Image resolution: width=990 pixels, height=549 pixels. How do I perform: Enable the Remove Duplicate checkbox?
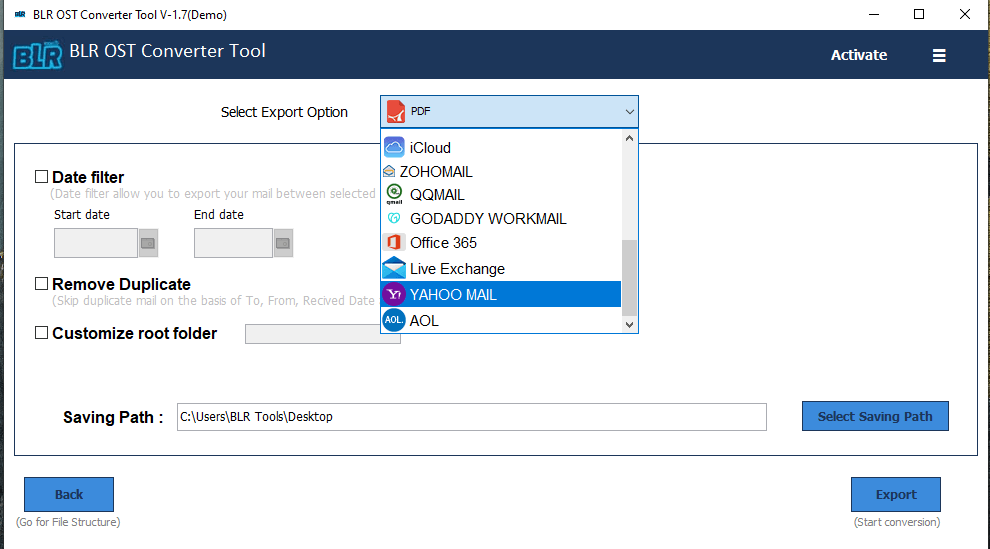pyautogui.click(x=42, y=284)
